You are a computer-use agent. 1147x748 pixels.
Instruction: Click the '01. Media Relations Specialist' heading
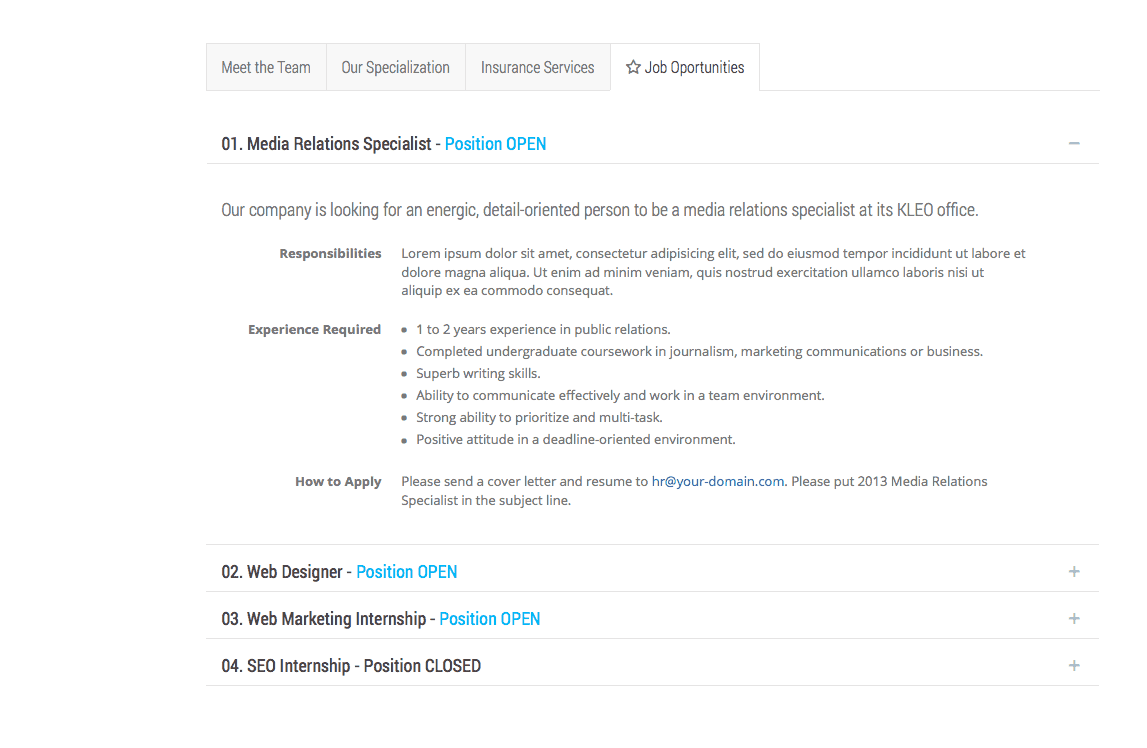coord(326,144)
